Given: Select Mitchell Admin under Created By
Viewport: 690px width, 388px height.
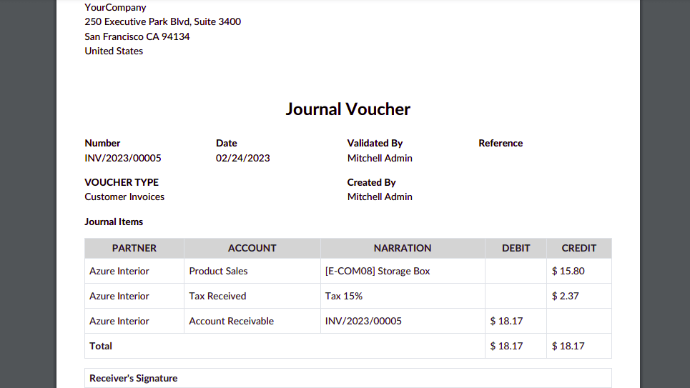Looking at the screenshot, I should [380, 197].
